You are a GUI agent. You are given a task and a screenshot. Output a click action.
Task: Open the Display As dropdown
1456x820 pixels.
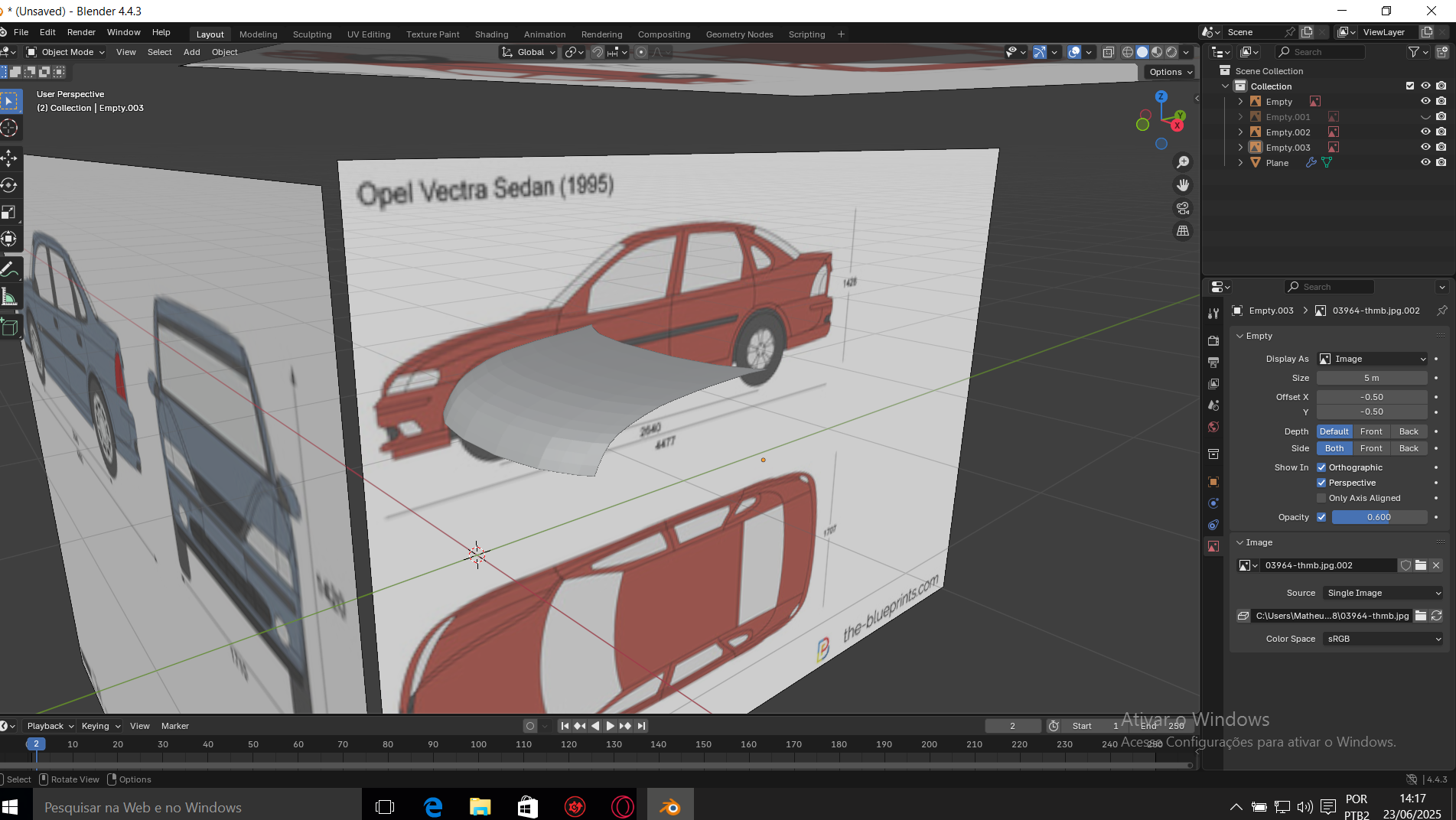tap(1373, 359)
